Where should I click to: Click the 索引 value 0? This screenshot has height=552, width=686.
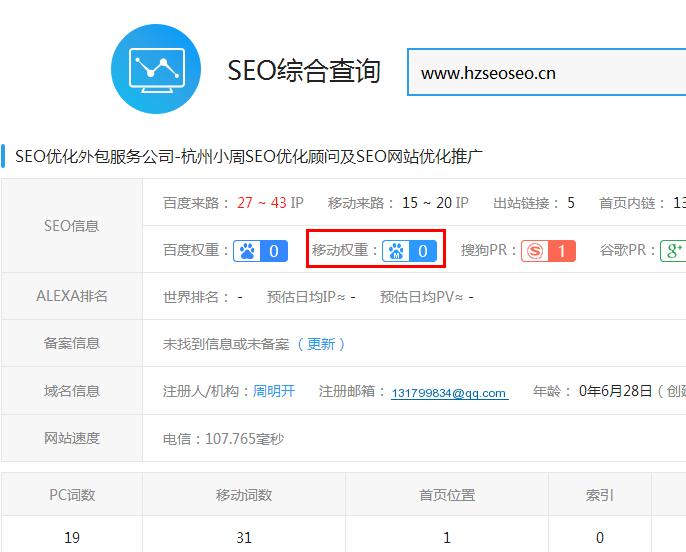click(x=600, y=537)
